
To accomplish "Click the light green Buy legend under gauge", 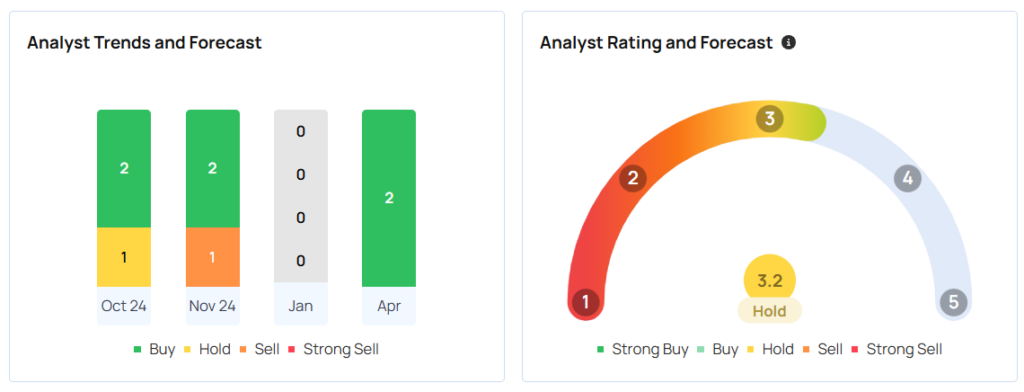I will pos(718,350).
